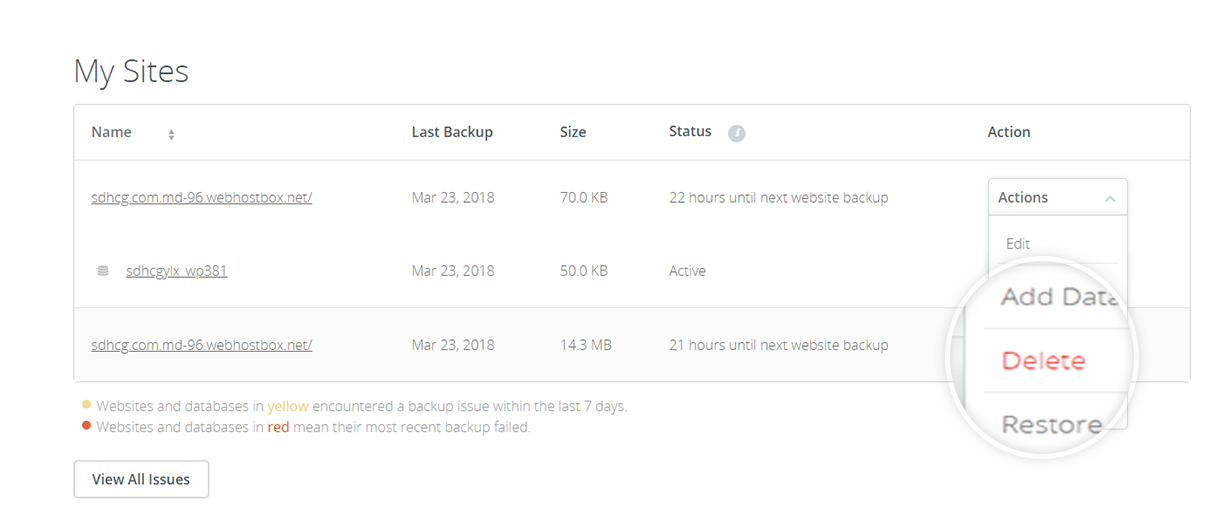
Task: Click the Size column header
Action: [x=573, y=132]
